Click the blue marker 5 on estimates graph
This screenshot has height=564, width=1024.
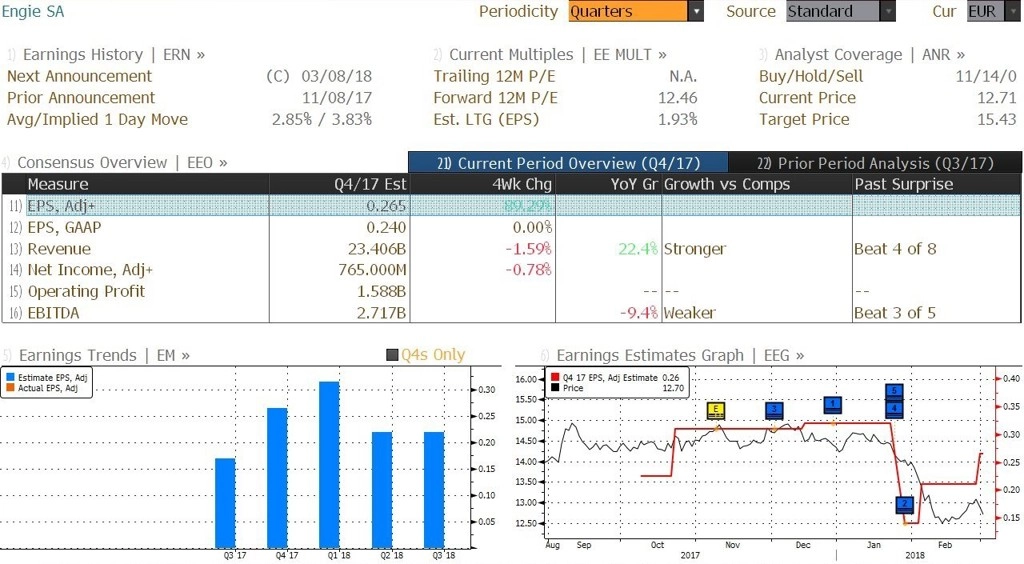895,392
